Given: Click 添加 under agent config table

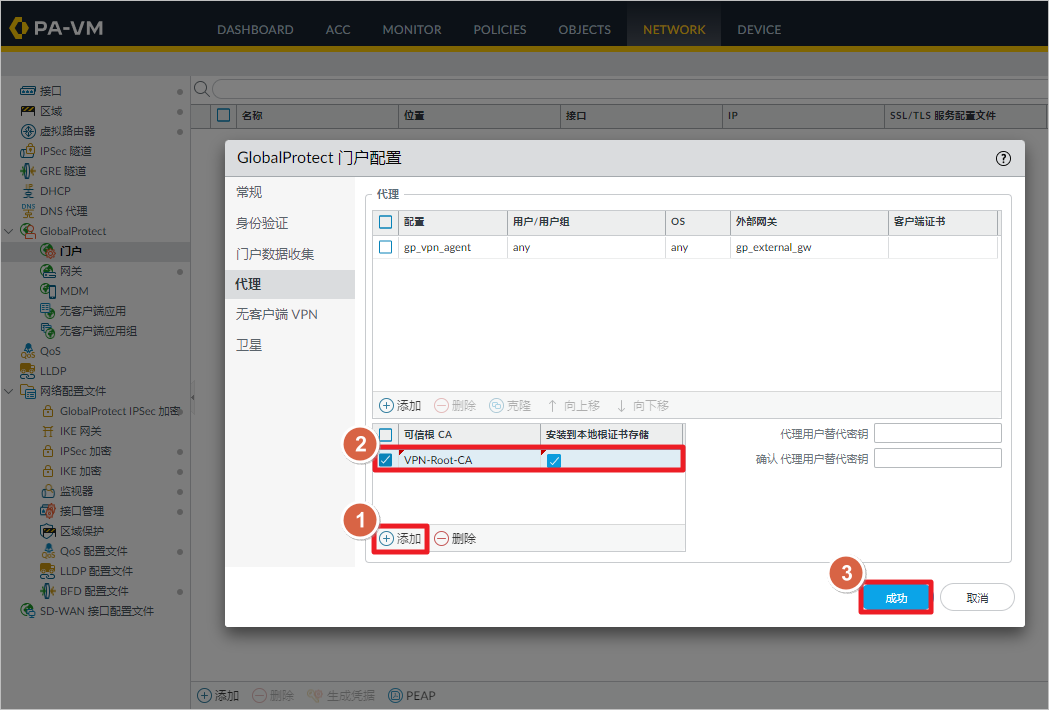Looking at the screenshot, I should click(x=400, y=406).
